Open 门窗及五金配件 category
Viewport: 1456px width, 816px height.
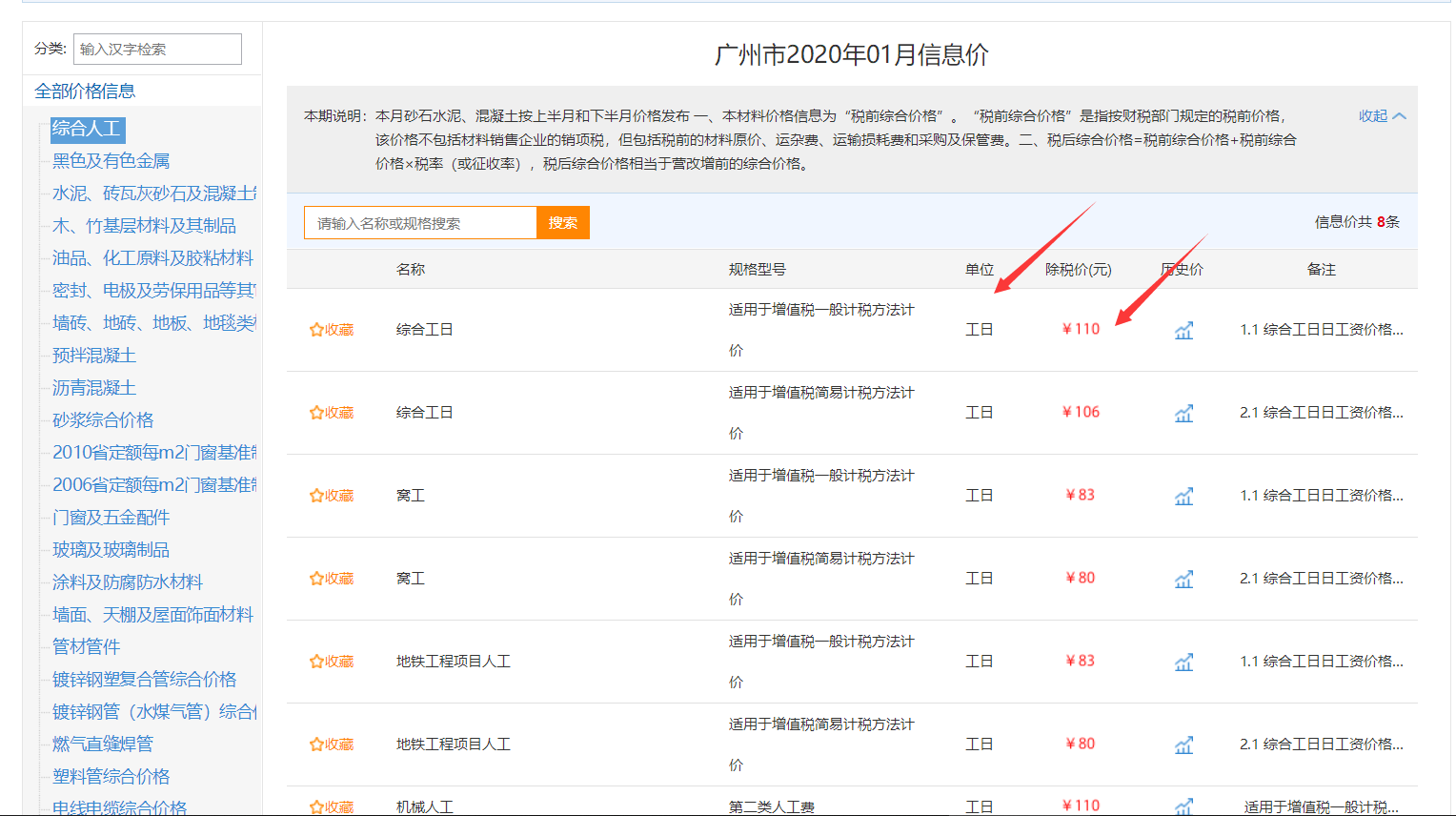pos(111,518)
